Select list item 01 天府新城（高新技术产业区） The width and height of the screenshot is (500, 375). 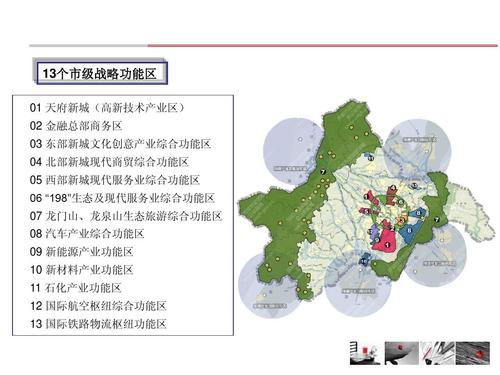tap(107, 108)
